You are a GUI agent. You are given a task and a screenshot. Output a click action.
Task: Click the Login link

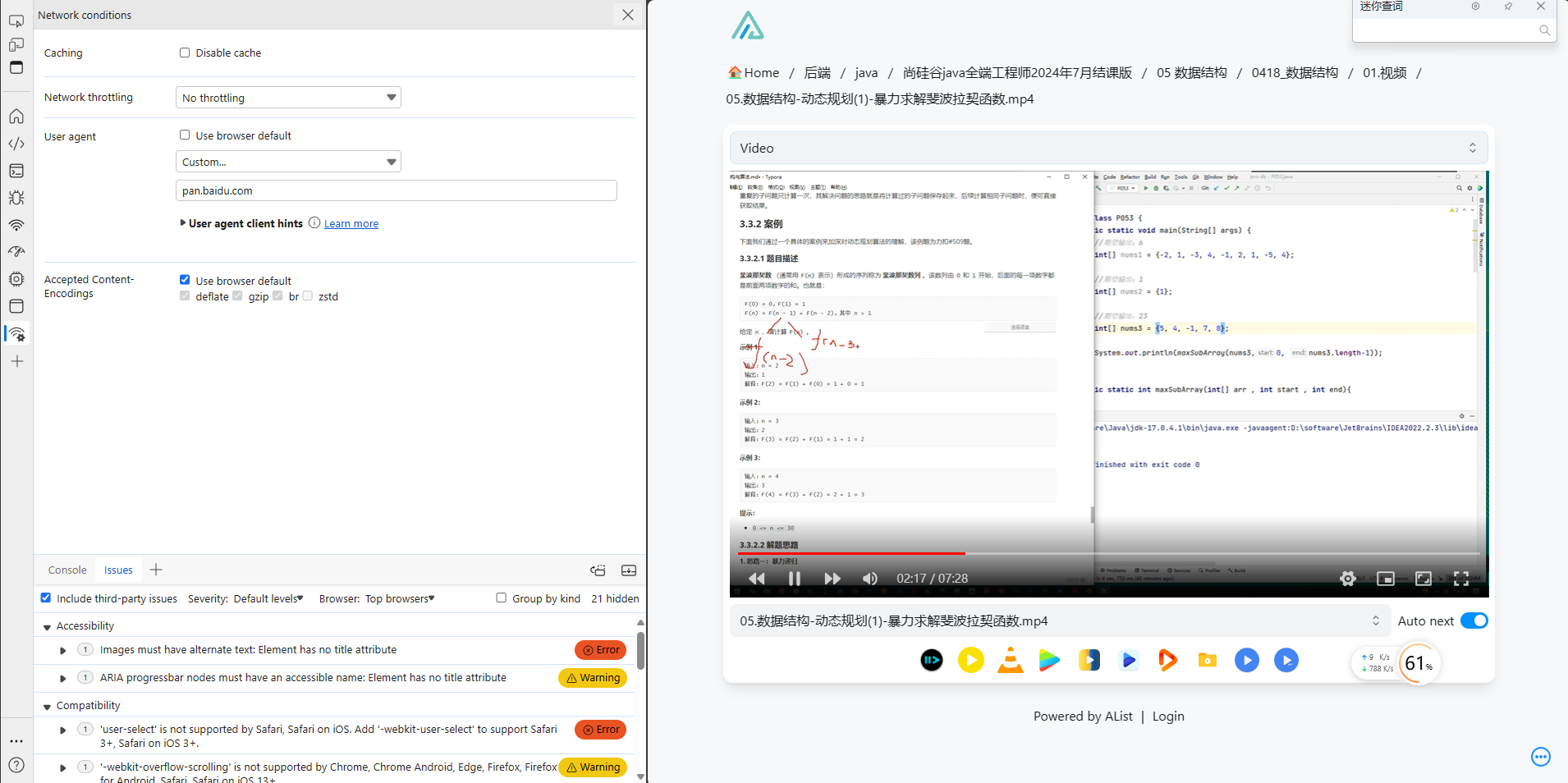pos(1168,716)
